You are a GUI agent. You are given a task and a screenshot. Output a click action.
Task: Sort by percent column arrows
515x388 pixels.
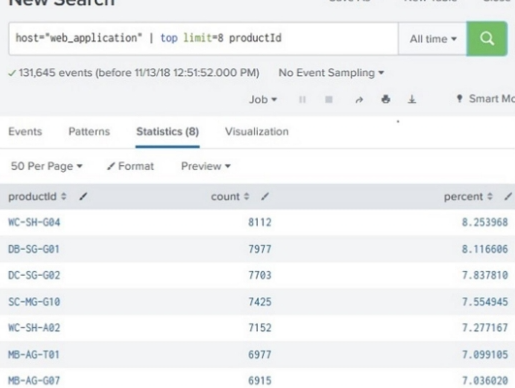tap(490, 196)
